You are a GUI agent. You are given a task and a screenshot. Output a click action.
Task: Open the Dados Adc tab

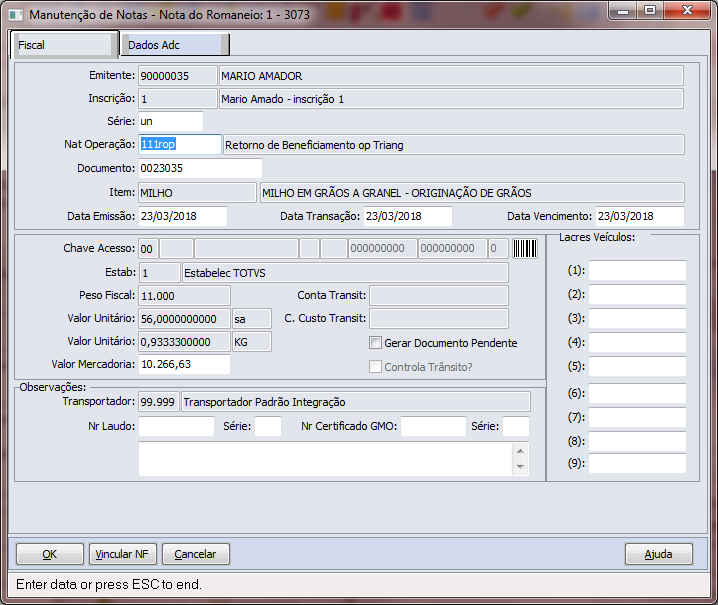click(174, 45)
